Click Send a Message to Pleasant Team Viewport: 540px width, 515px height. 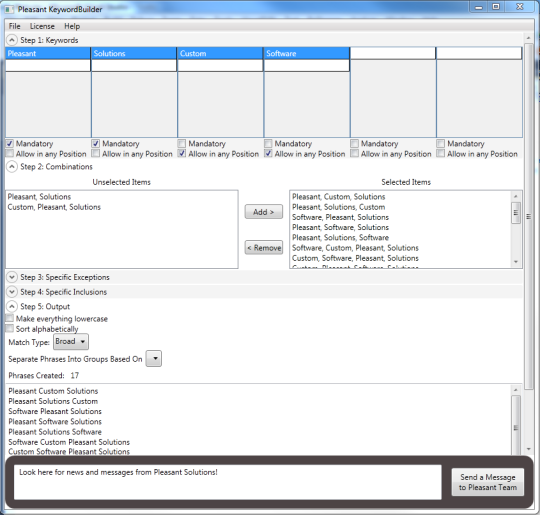pos(488,482)
